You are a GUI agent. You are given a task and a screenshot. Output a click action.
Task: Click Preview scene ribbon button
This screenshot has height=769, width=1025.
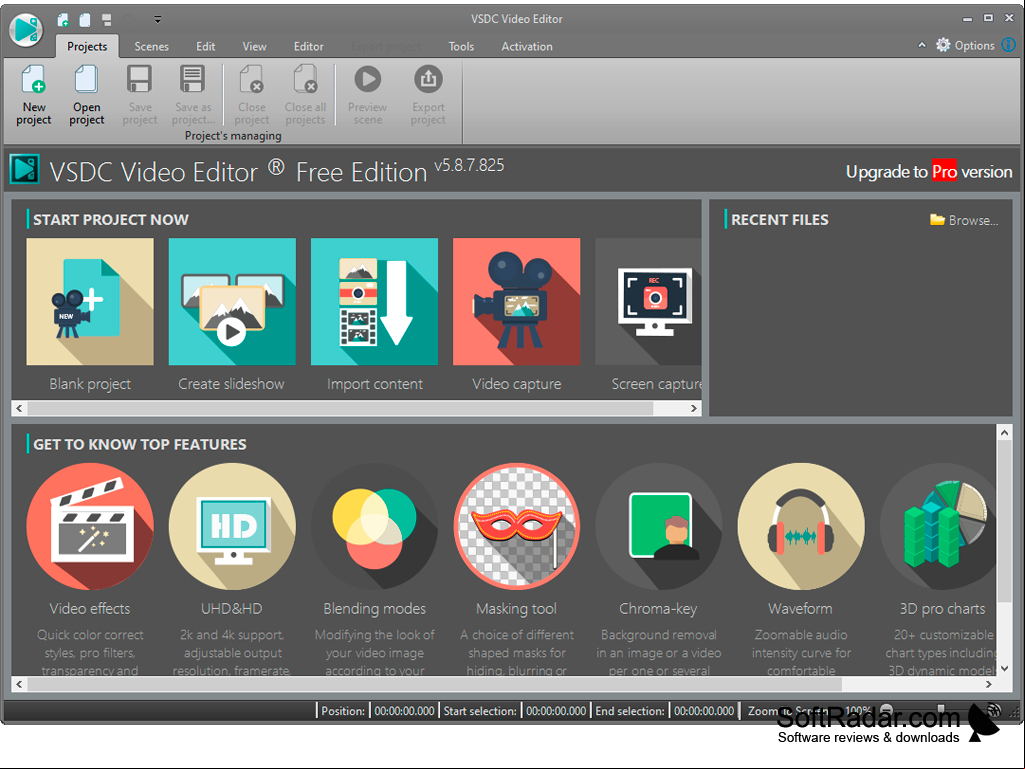367,95
